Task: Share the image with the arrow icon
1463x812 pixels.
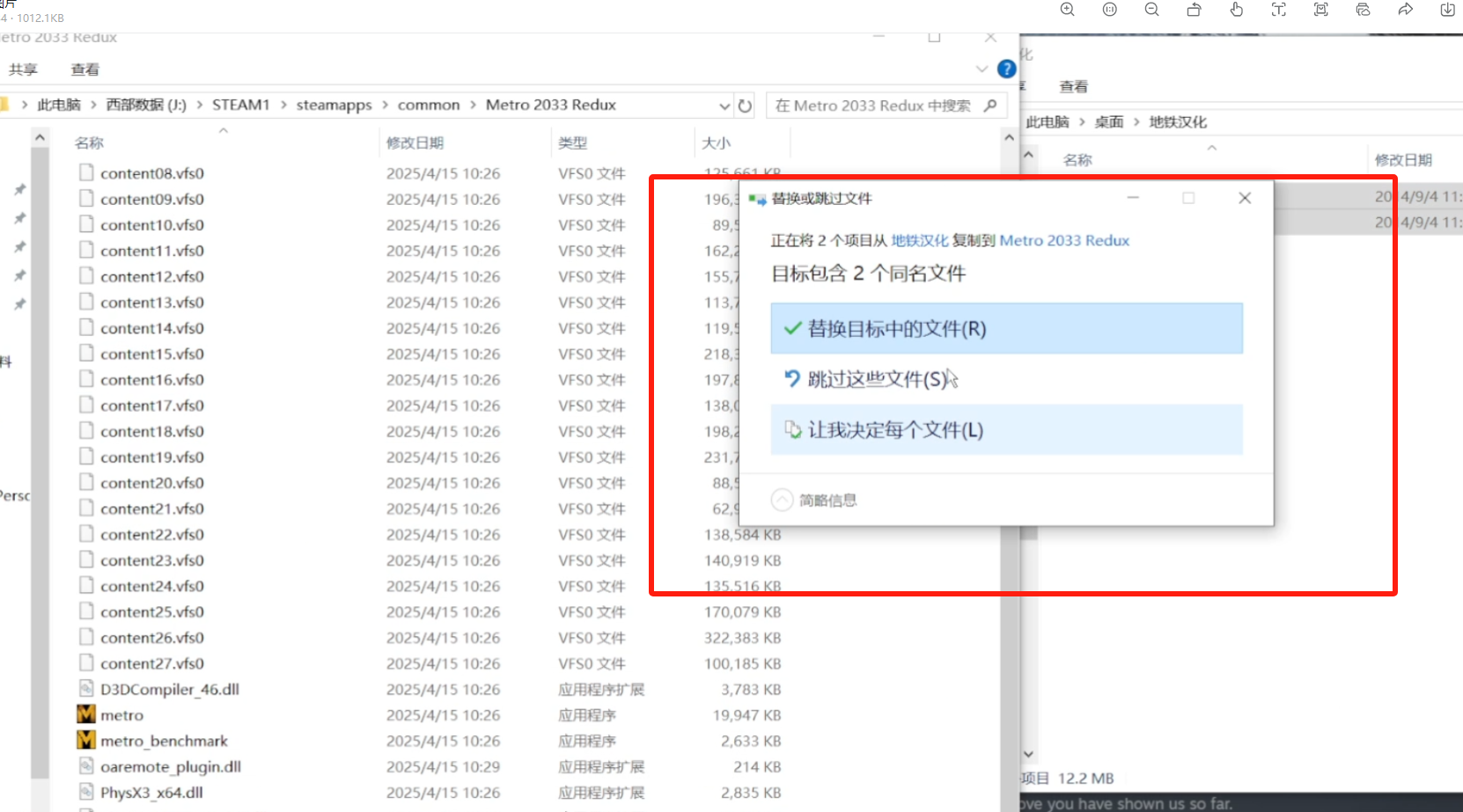Action: pos(1405,10)
